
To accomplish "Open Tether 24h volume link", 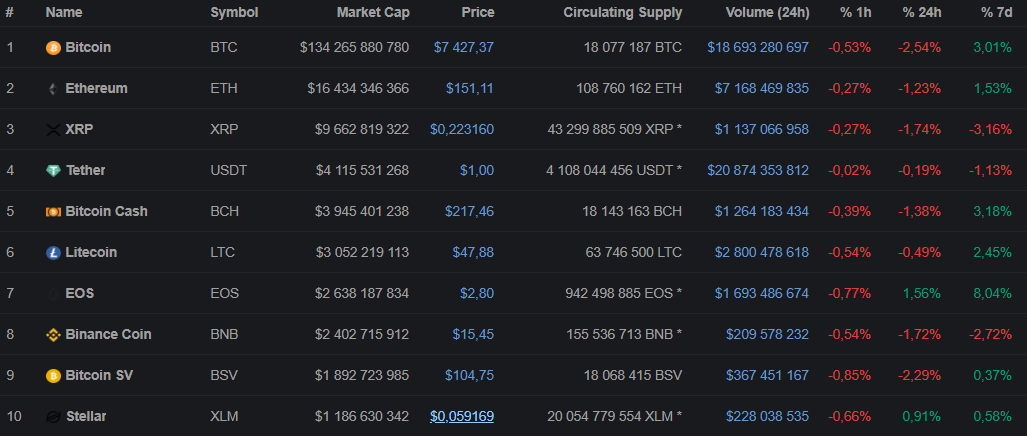I will 758,170.
